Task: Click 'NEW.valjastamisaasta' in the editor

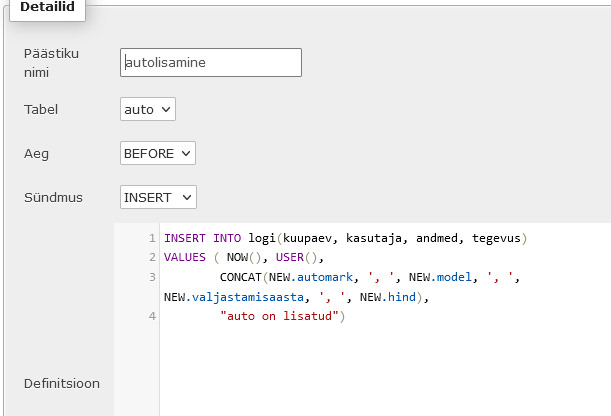Action: pyautogui.click(x=234, y=297)
